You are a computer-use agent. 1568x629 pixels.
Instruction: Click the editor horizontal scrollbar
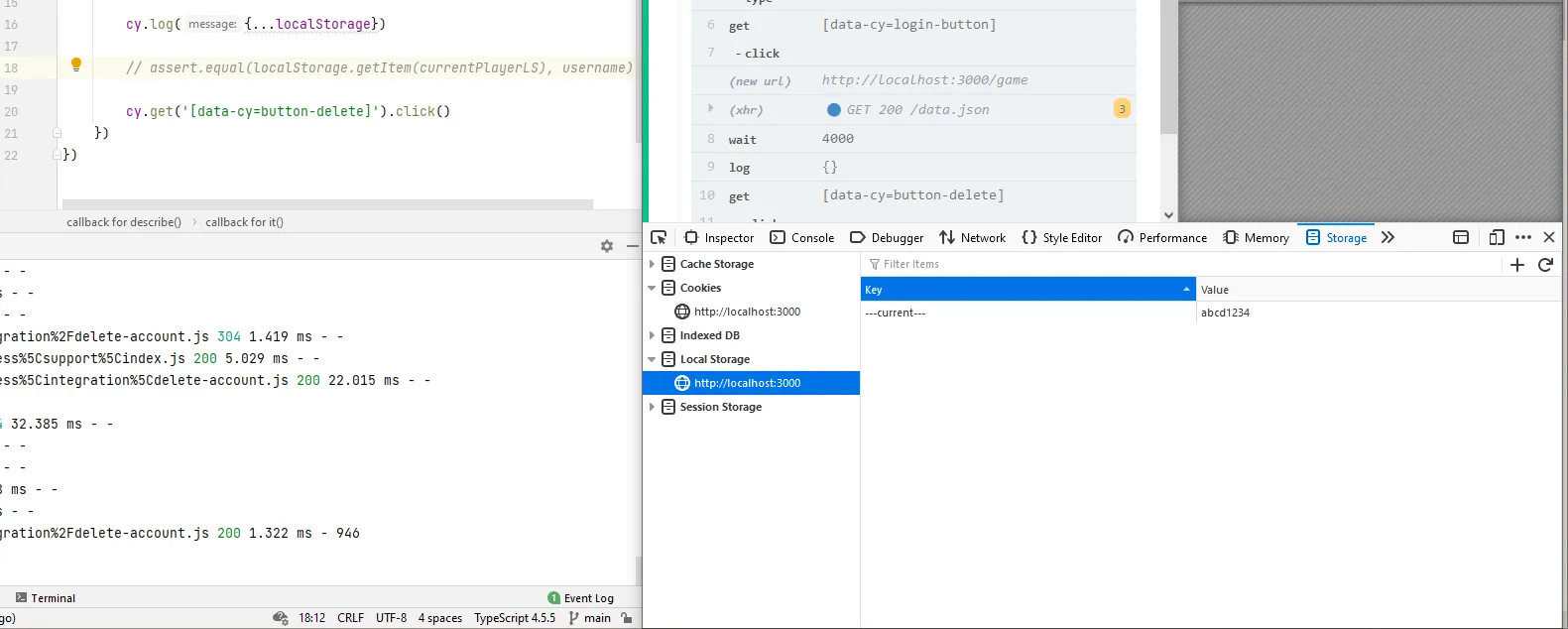point(327,204)
